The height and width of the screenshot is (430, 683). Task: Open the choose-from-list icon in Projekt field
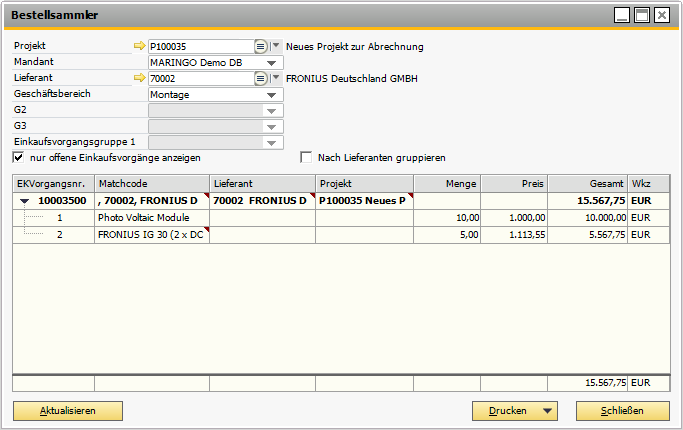pyautogui.click(x=261, y=46)
